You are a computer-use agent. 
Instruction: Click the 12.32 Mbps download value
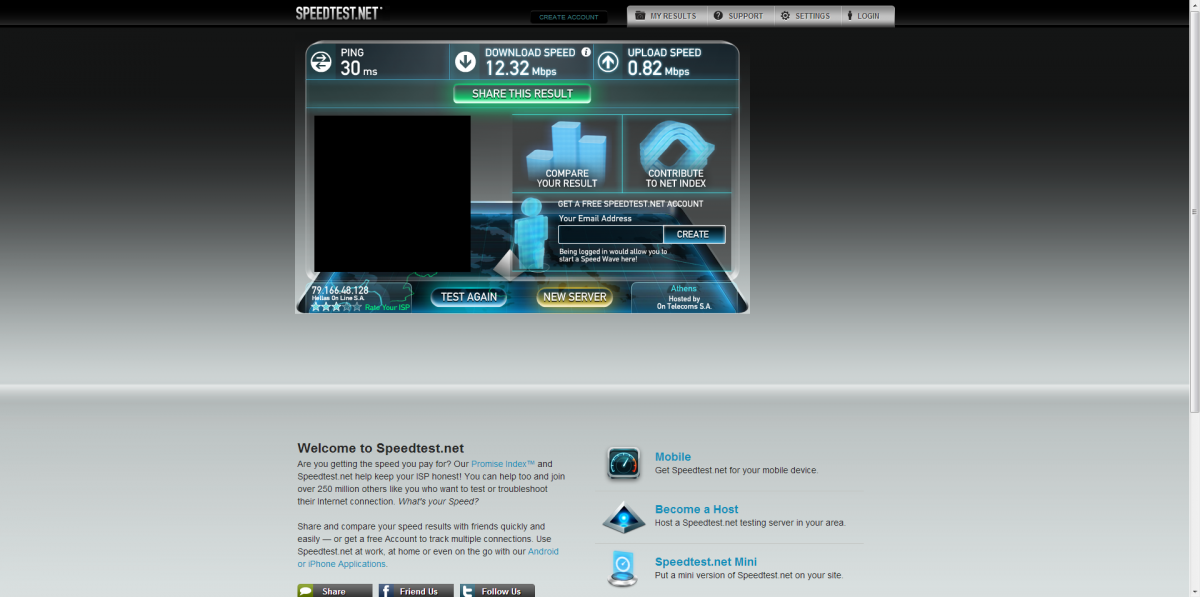(521, 69)
